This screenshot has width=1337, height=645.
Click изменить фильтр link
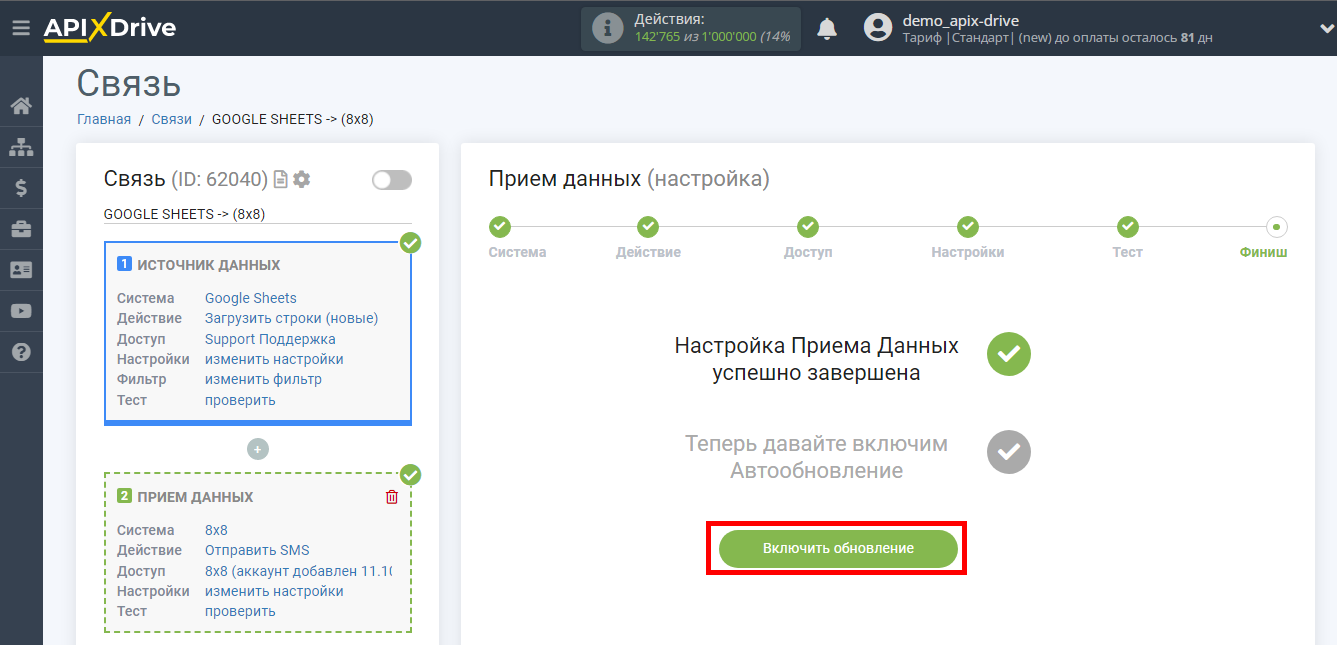[x=263, y=379]
